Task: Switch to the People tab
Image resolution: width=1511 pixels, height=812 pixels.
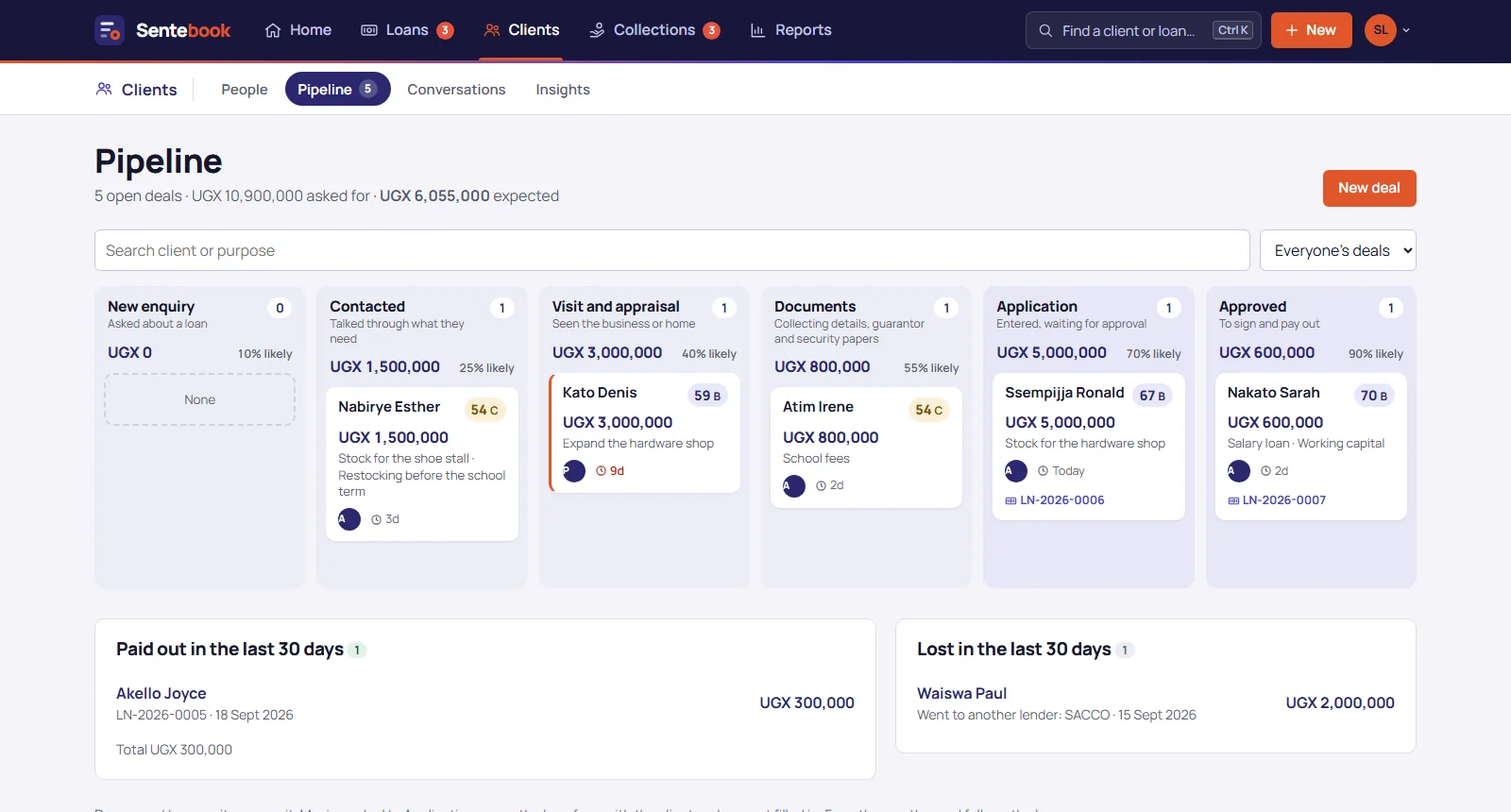Action: point(245,89)
